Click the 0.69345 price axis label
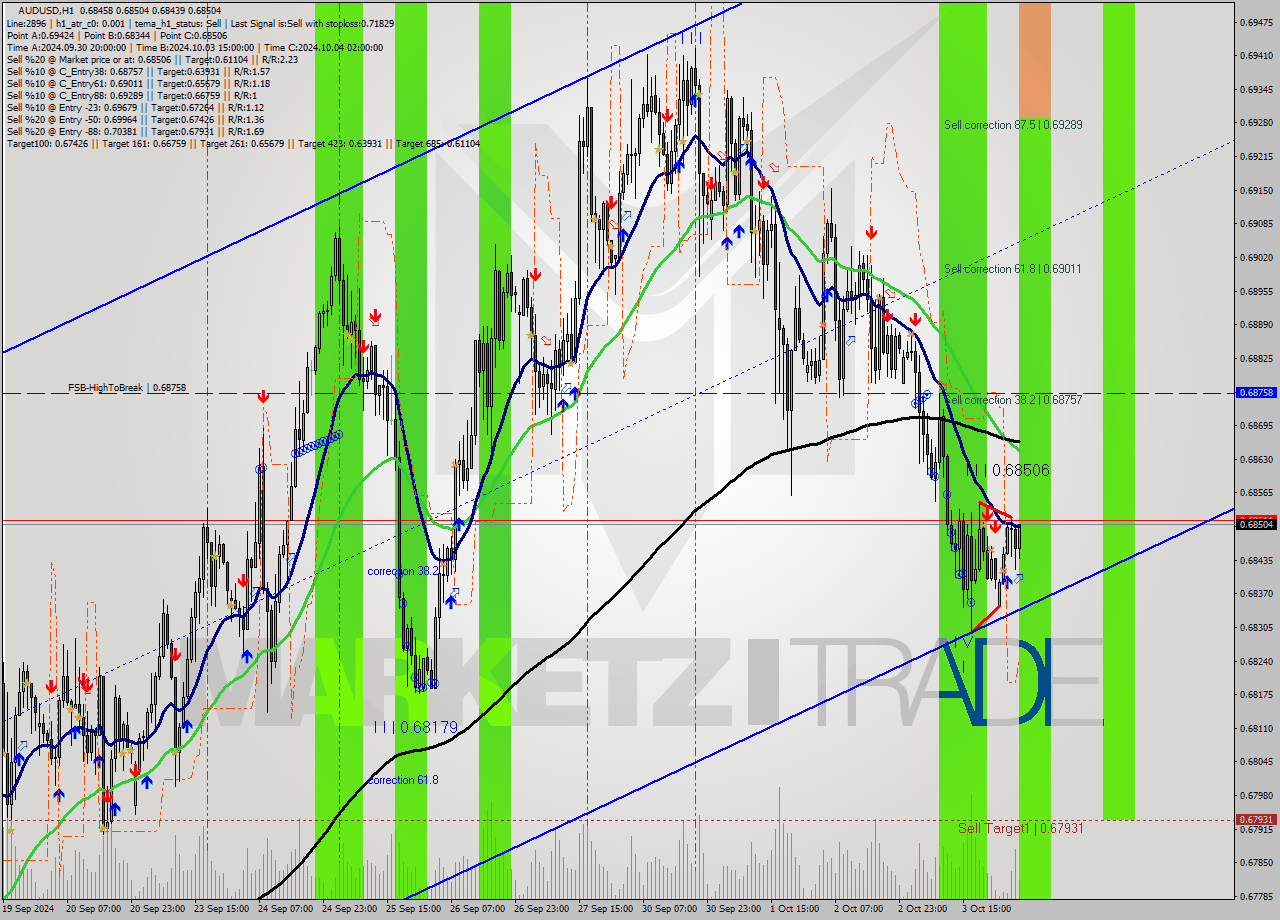The image size is (1280, 920). point(1256,89)
